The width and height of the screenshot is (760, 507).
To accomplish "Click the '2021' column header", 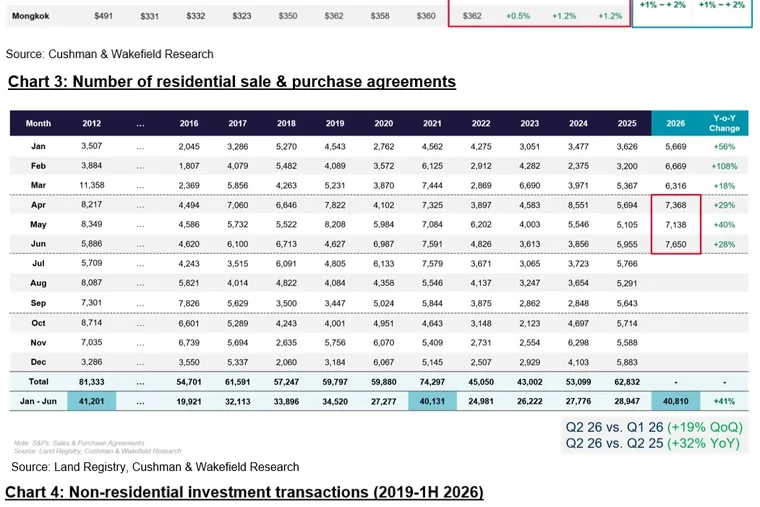I will [432, 124].
